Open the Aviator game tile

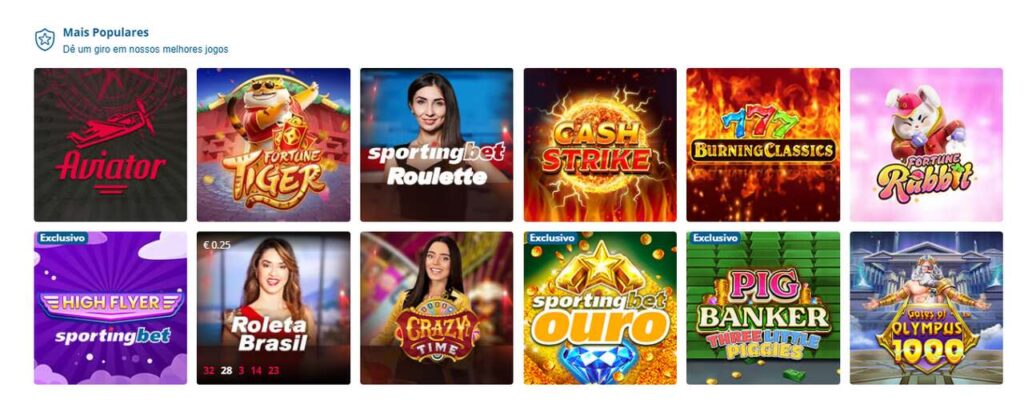click(110, 145)
